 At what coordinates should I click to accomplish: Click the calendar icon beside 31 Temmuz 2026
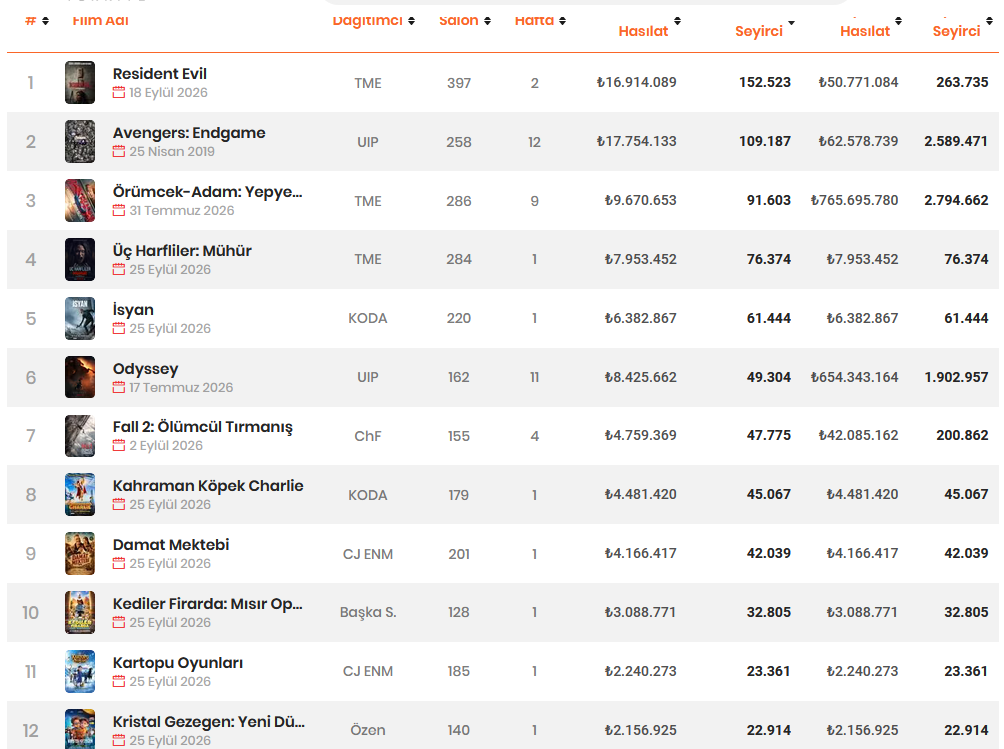(118, 211)
